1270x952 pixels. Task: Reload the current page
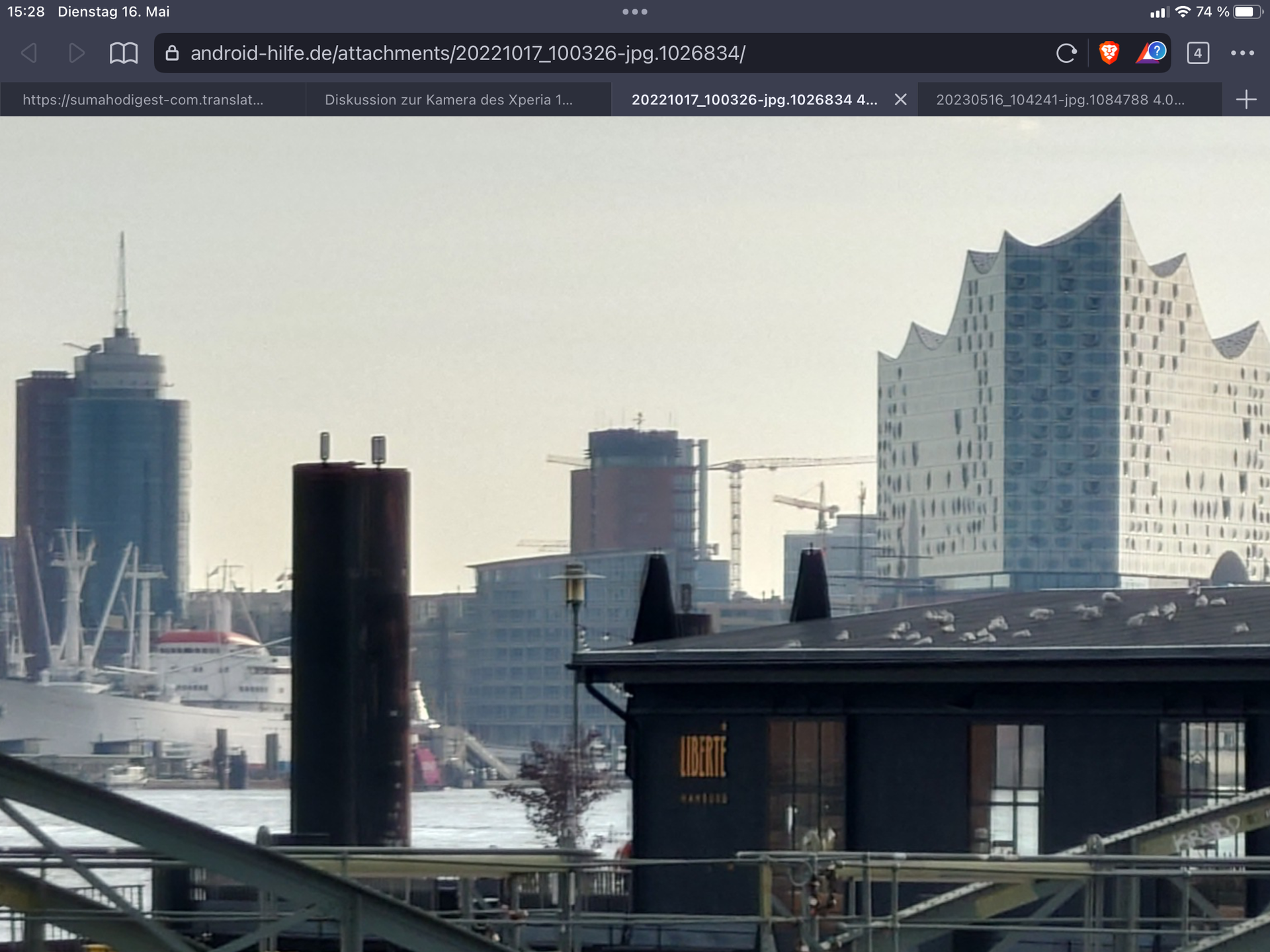pyautogui.click(x=1066, y=53)
